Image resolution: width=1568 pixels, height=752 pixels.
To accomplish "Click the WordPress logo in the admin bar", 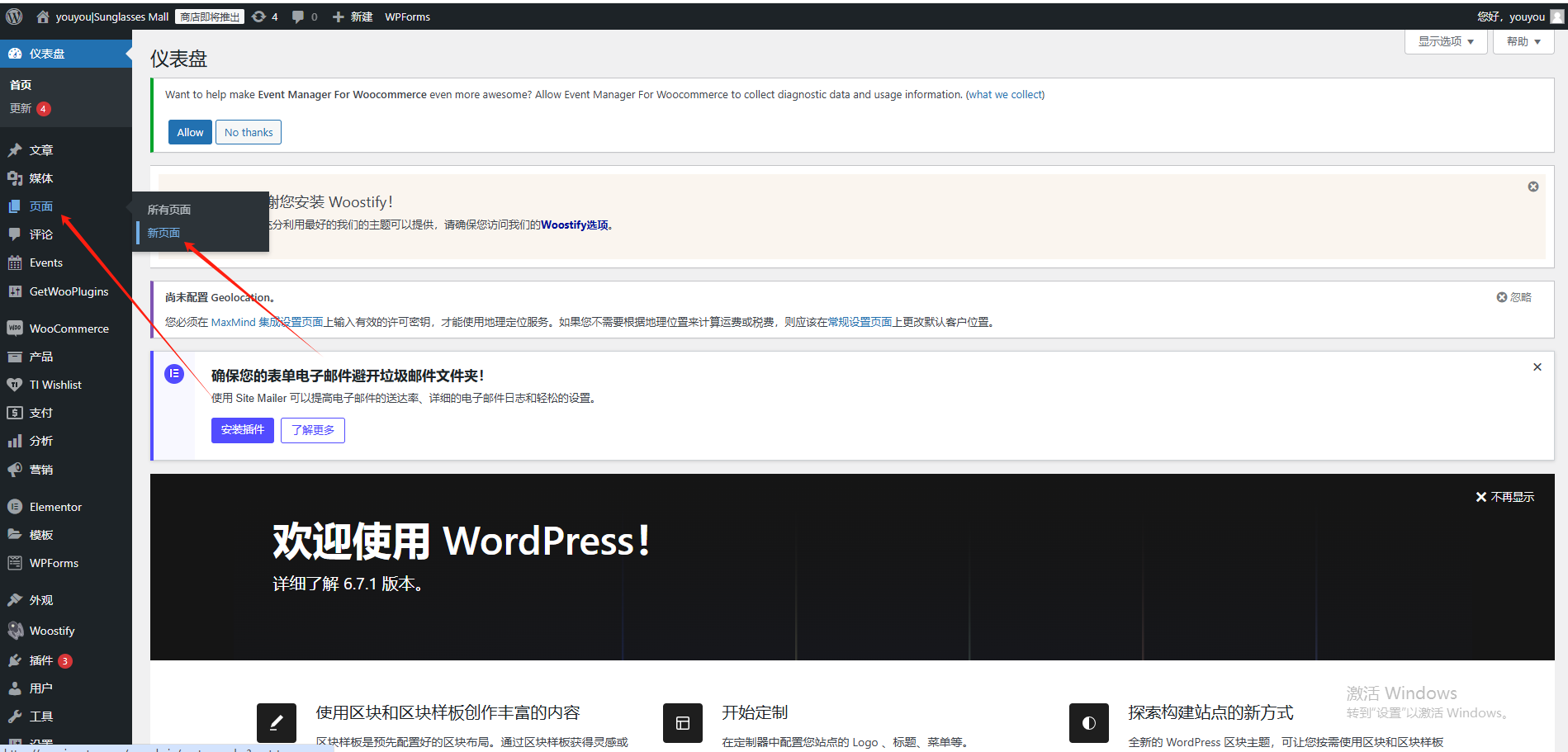I will point(13,16).
